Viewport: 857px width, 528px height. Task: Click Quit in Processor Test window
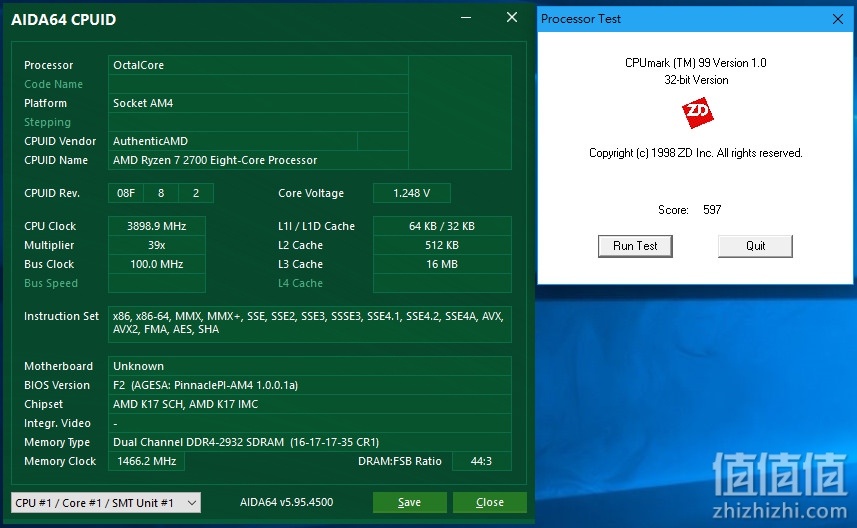pyautogui.click(x=755, y=246)
